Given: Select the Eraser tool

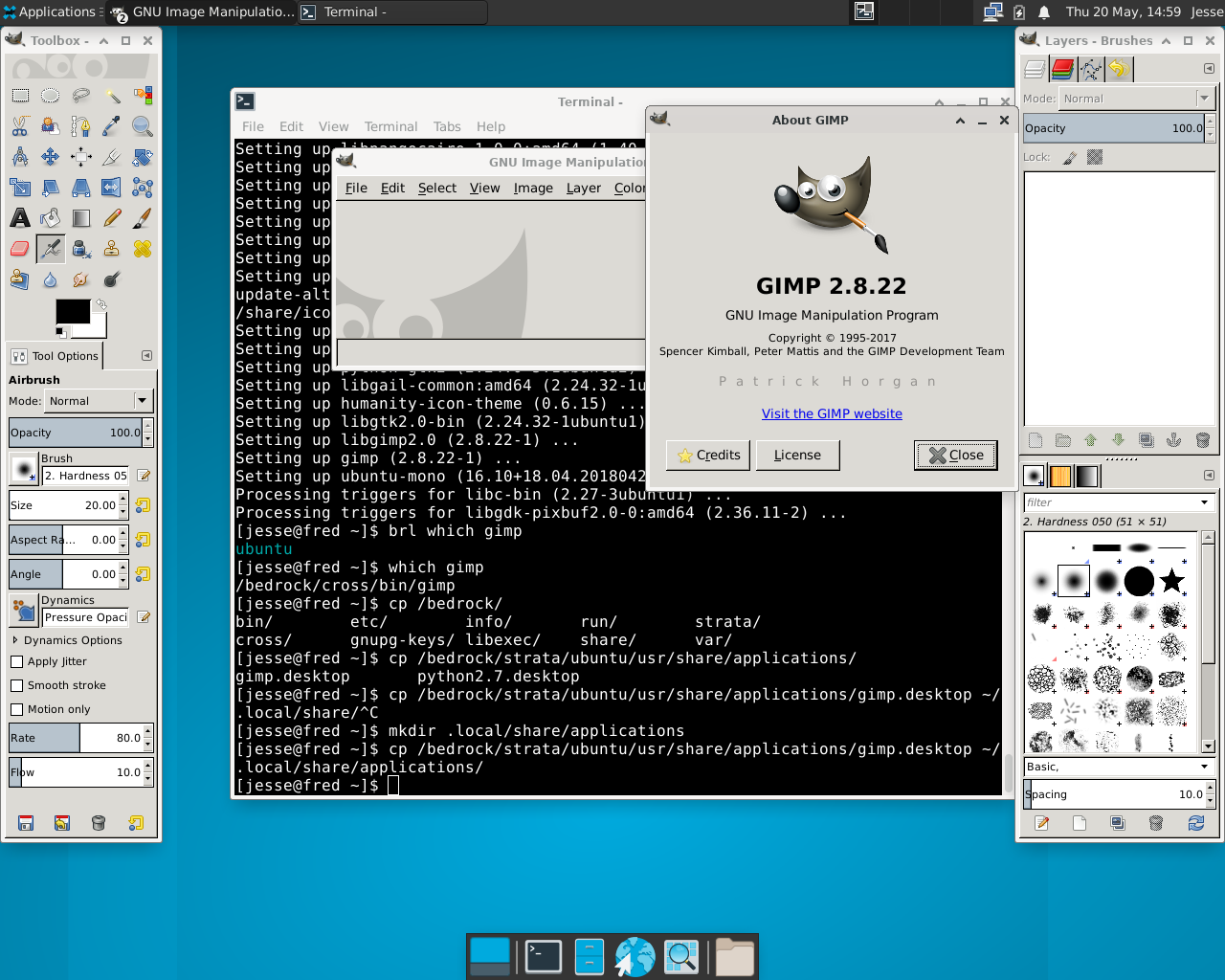Looking at the screenshot, I should tap(20, 249).
